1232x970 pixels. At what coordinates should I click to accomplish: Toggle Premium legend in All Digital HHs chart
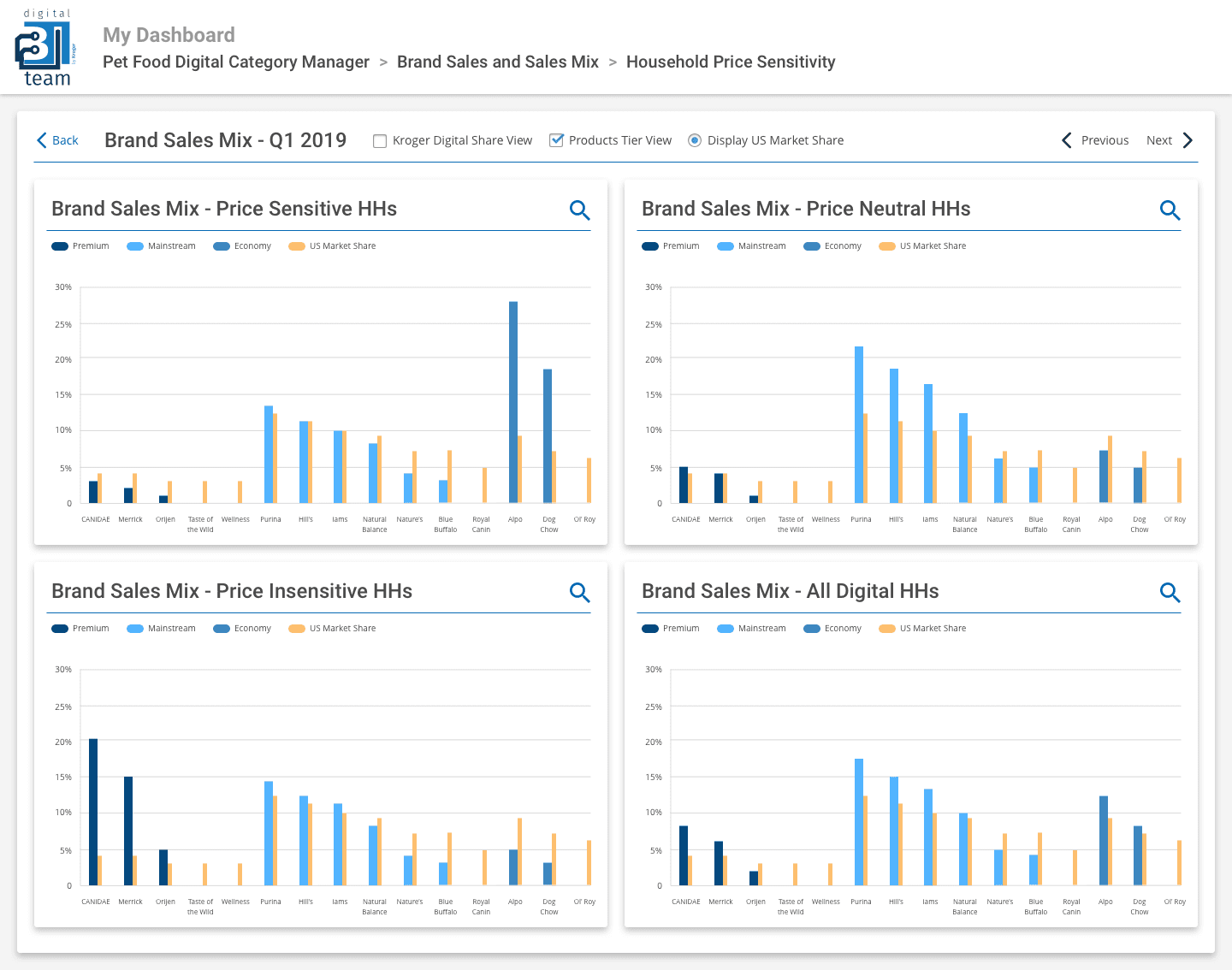(x=671, y=629)
